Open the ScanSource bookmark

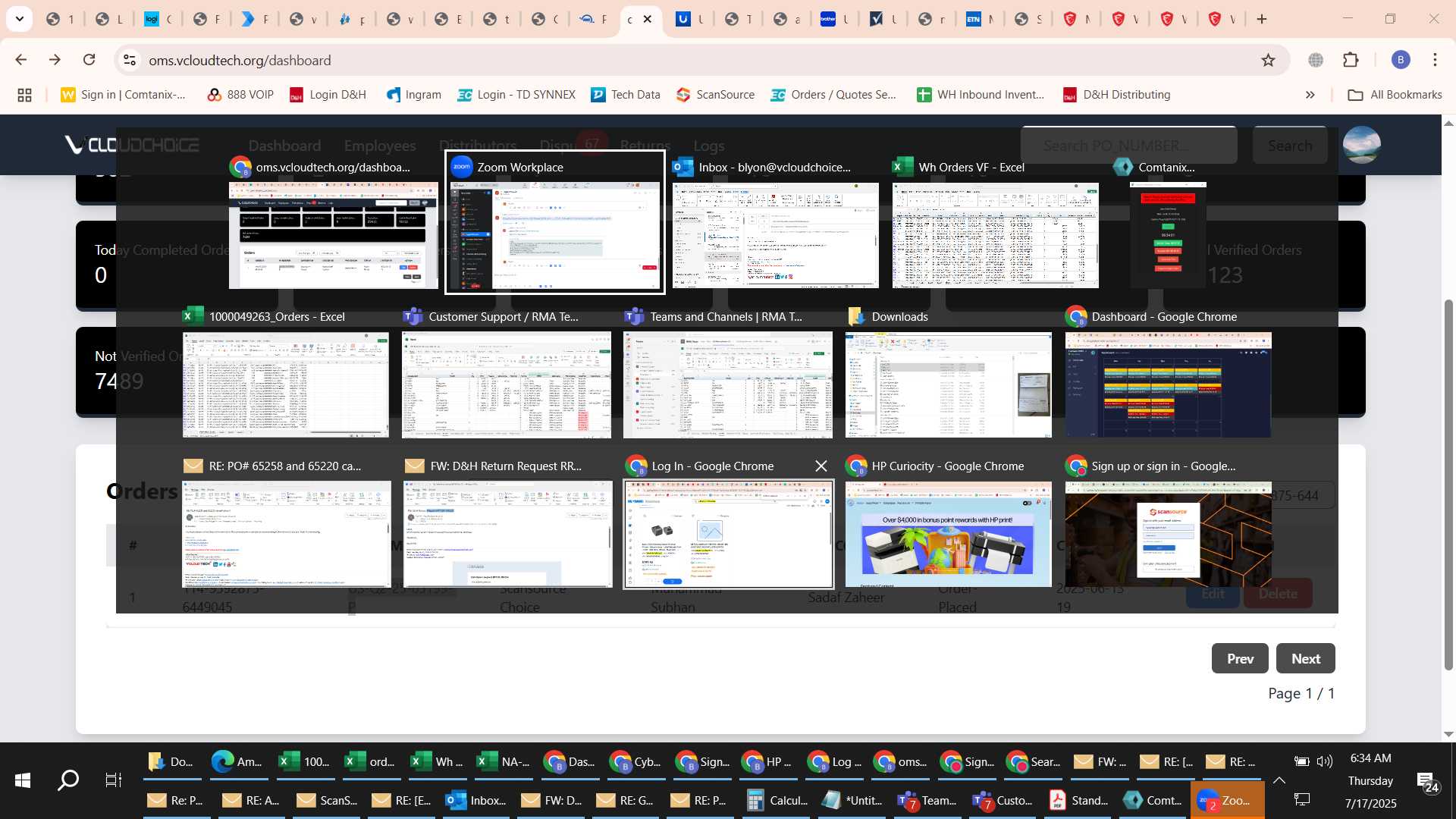point(716,95)
